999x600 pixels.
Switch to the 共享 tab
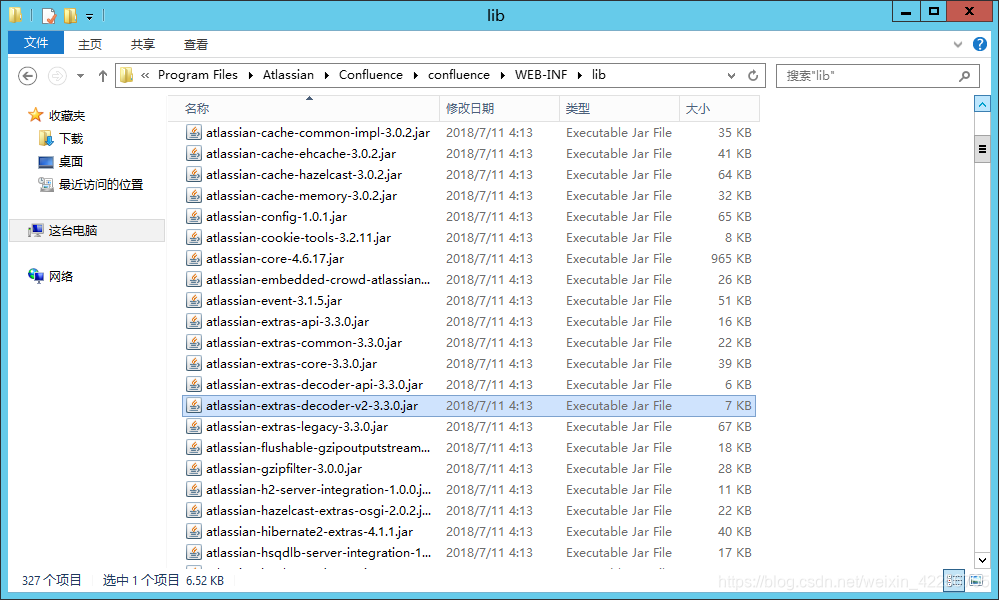143,44
